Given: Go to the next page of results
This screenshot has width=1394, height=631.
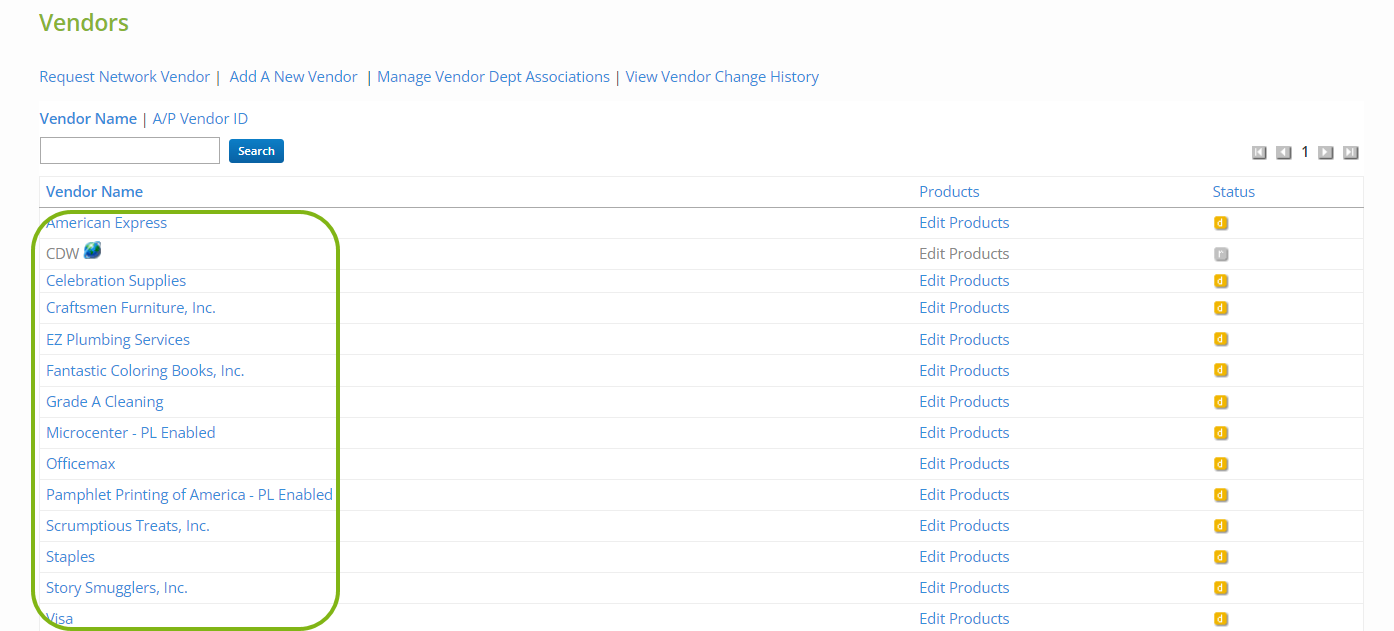Looking at the screenshot, I should 1326,153.
